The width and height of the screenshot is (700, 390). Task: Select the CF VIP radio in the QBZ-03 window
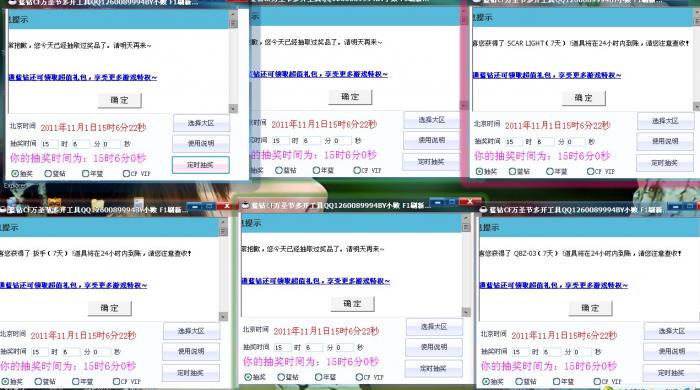597,382
